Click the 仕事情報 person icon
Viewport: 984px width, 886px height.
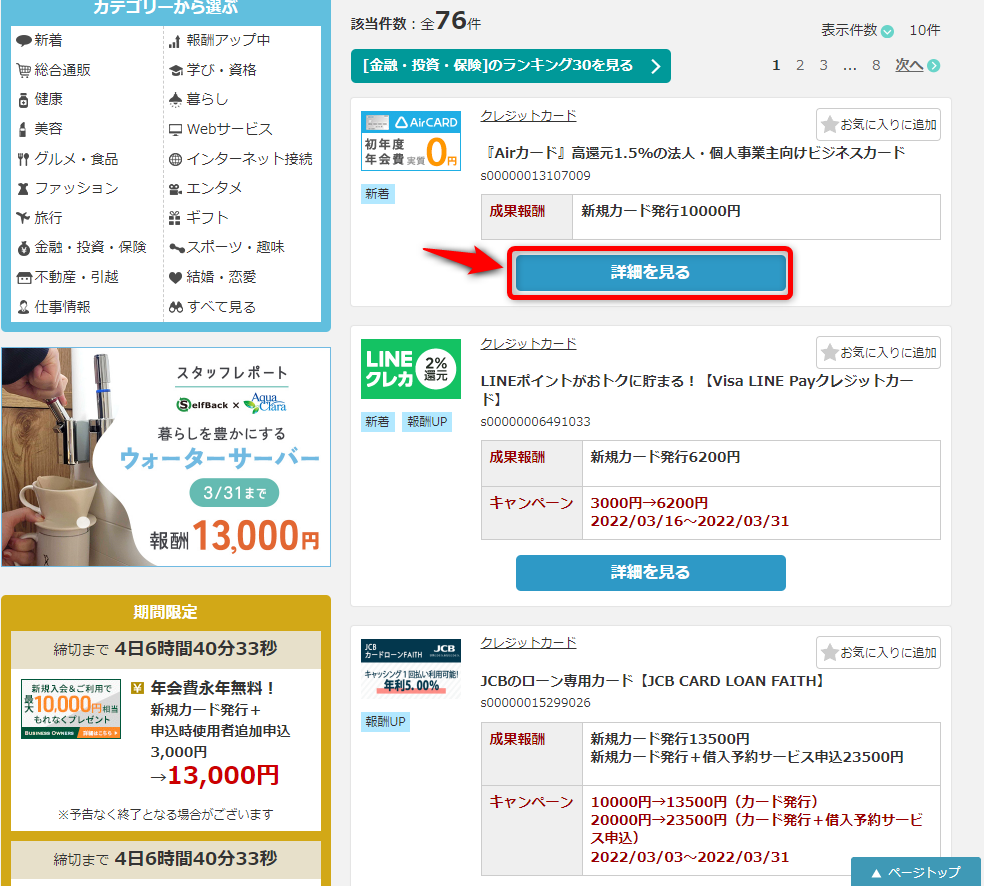[24, 307]
